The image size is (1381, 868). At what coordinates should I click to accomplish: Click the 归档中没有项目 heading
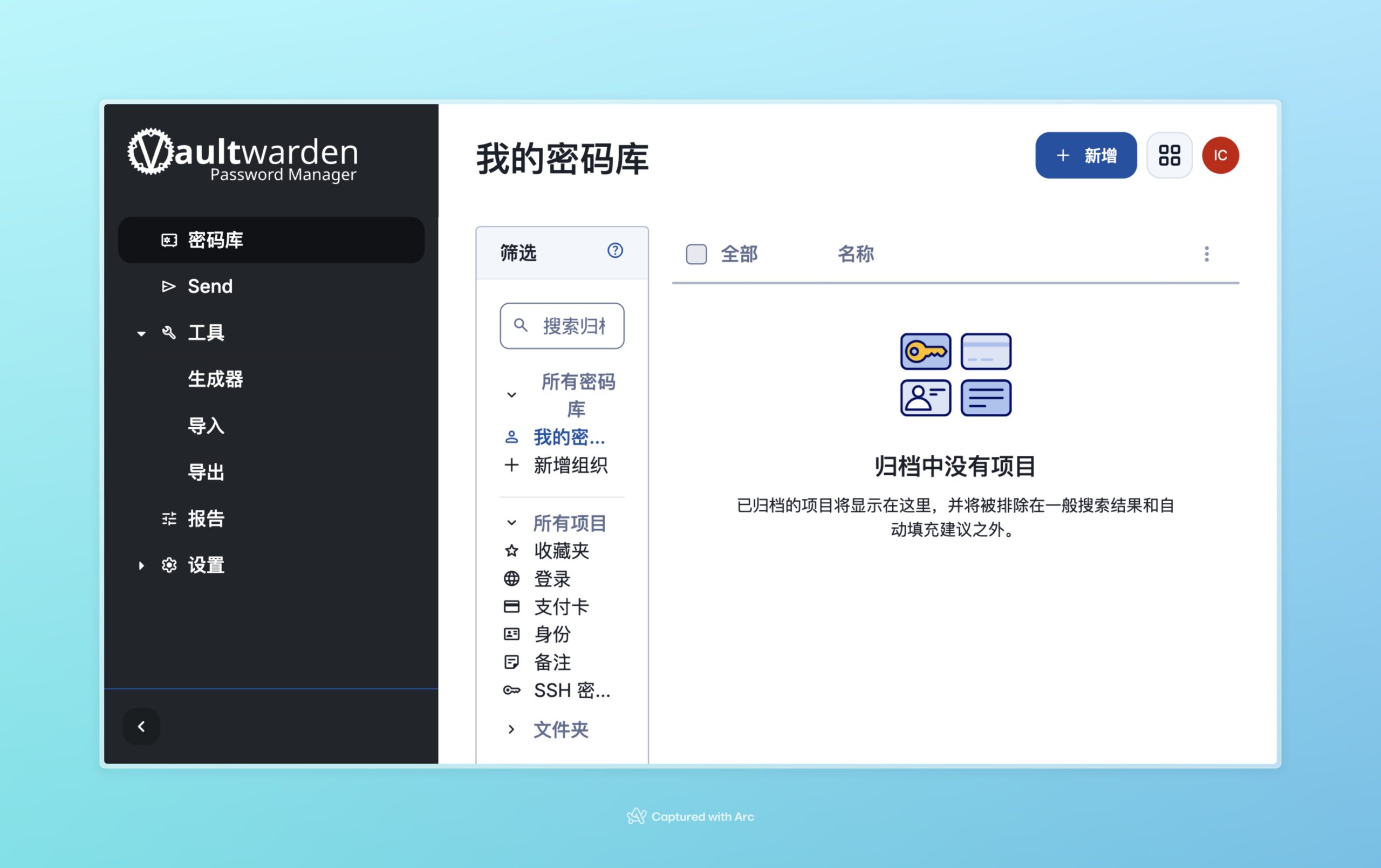[955, 466]
